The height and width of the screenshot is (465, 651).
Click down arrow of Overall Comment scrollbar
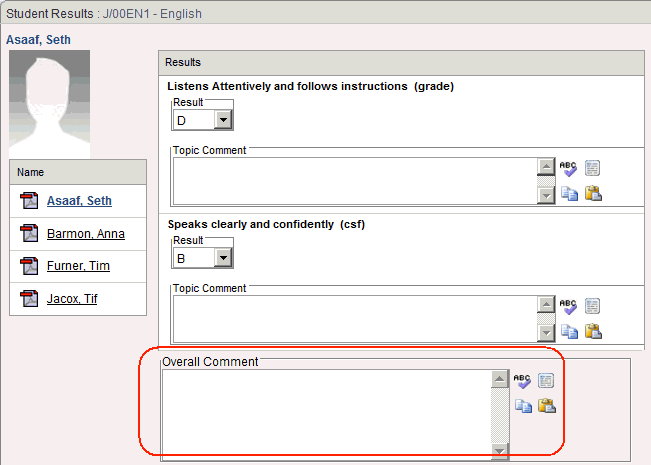pos(500,451)
